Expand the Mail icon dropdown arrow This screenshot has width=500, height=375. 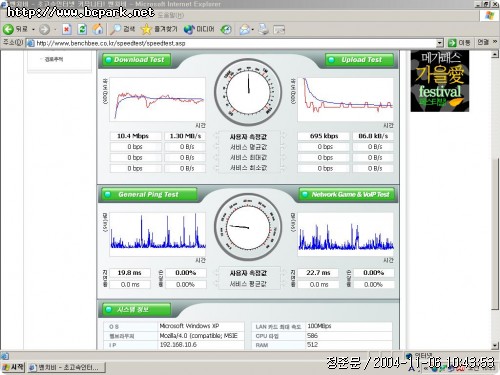pyautogui.click(x=252, y=30)
